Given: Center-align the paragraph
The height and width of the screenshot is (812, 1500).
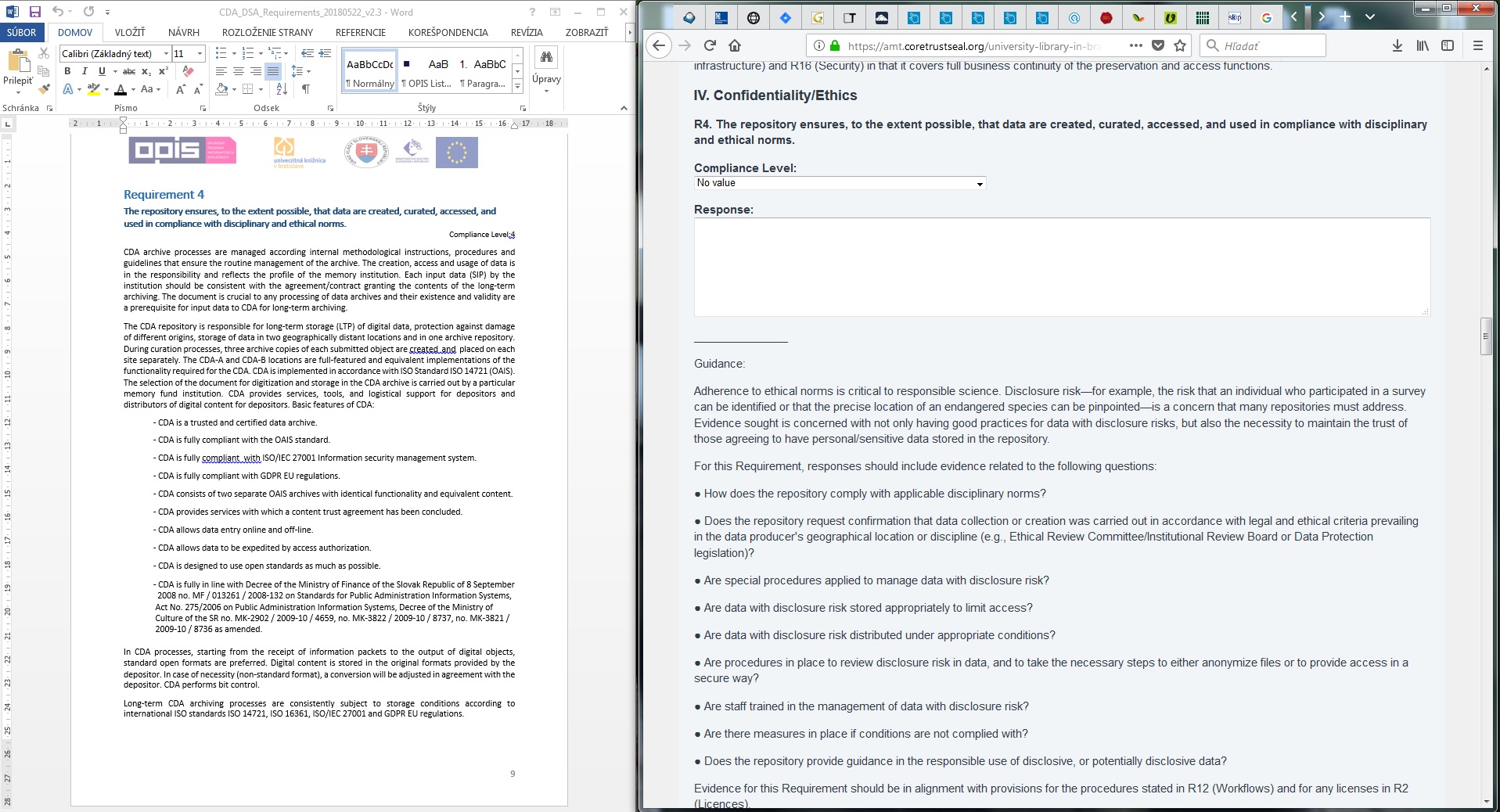Looking at the screenshot, I should click(238, 71).
